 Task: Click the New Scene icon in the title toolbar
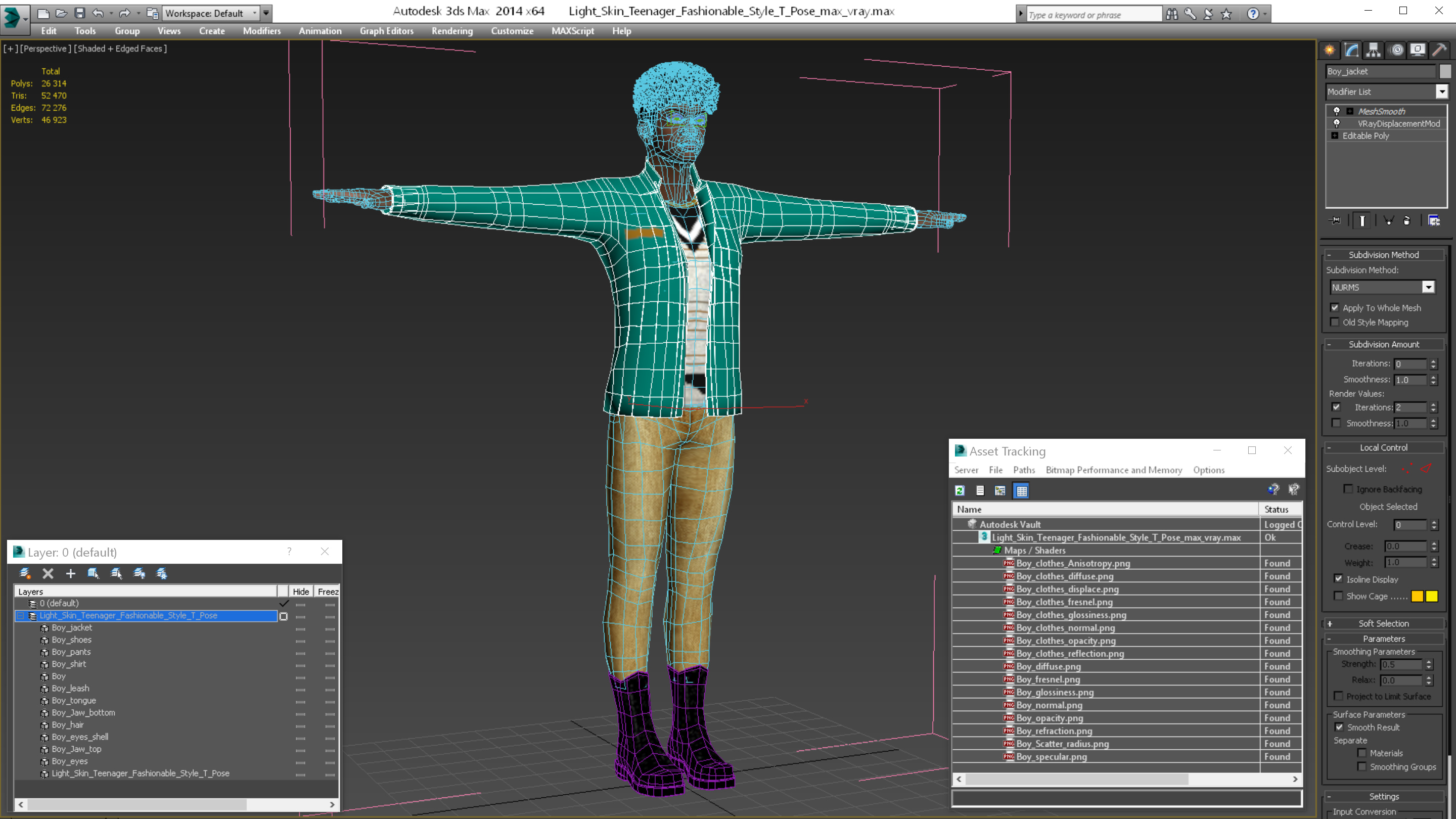click(43, 13)
